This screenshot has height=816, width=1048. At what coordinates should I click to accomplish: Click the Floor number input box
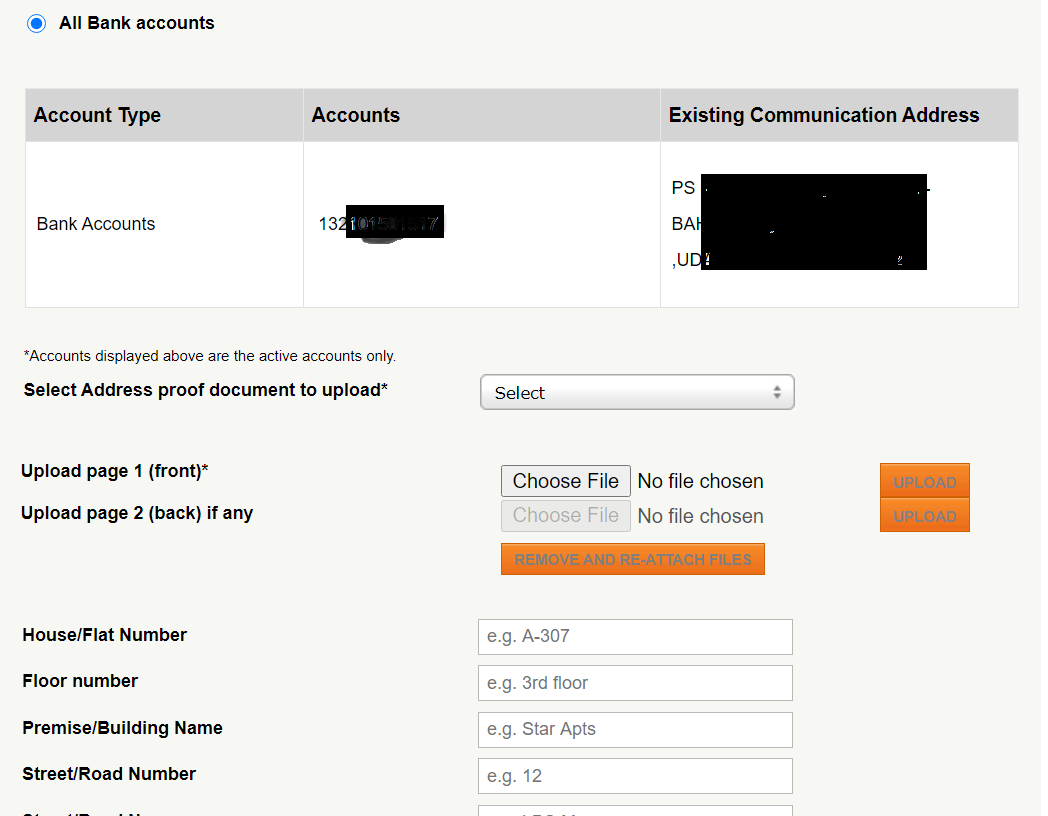click(x=635, y=683)
